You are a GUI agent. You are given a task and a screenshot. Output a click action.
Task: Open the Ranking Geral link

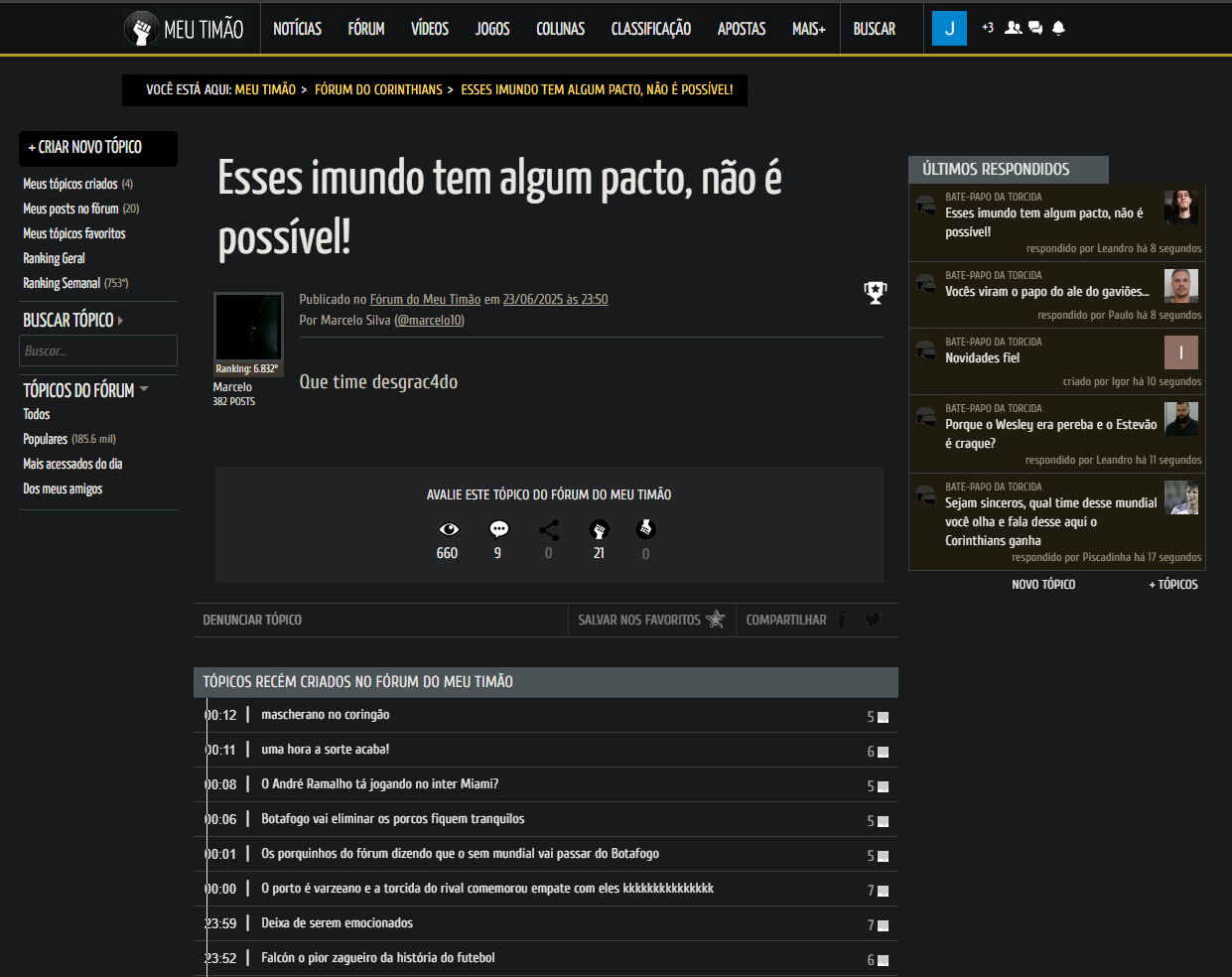[54, 258]
